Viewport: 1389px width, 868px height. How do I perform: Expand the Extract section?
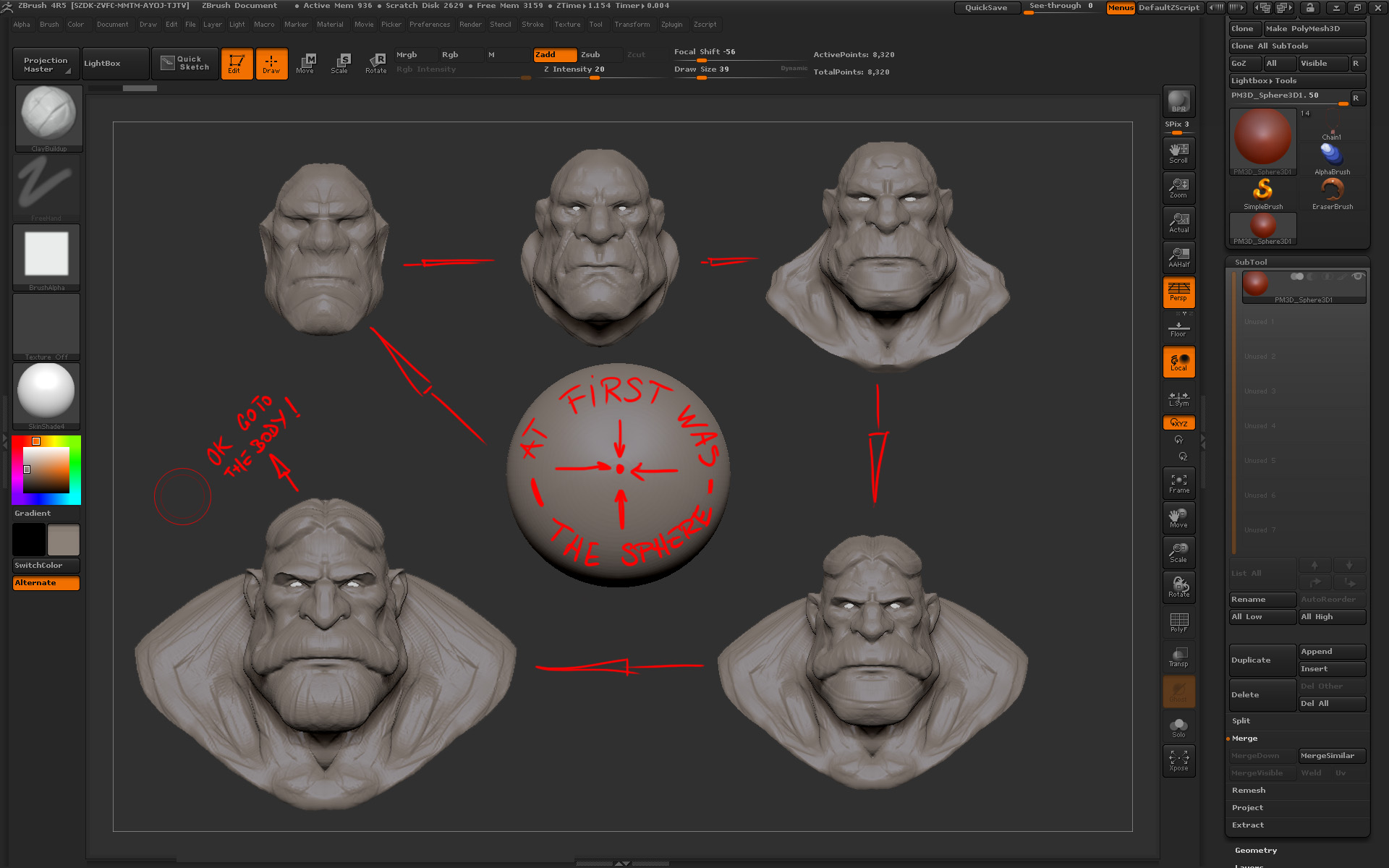[1248, 825]
